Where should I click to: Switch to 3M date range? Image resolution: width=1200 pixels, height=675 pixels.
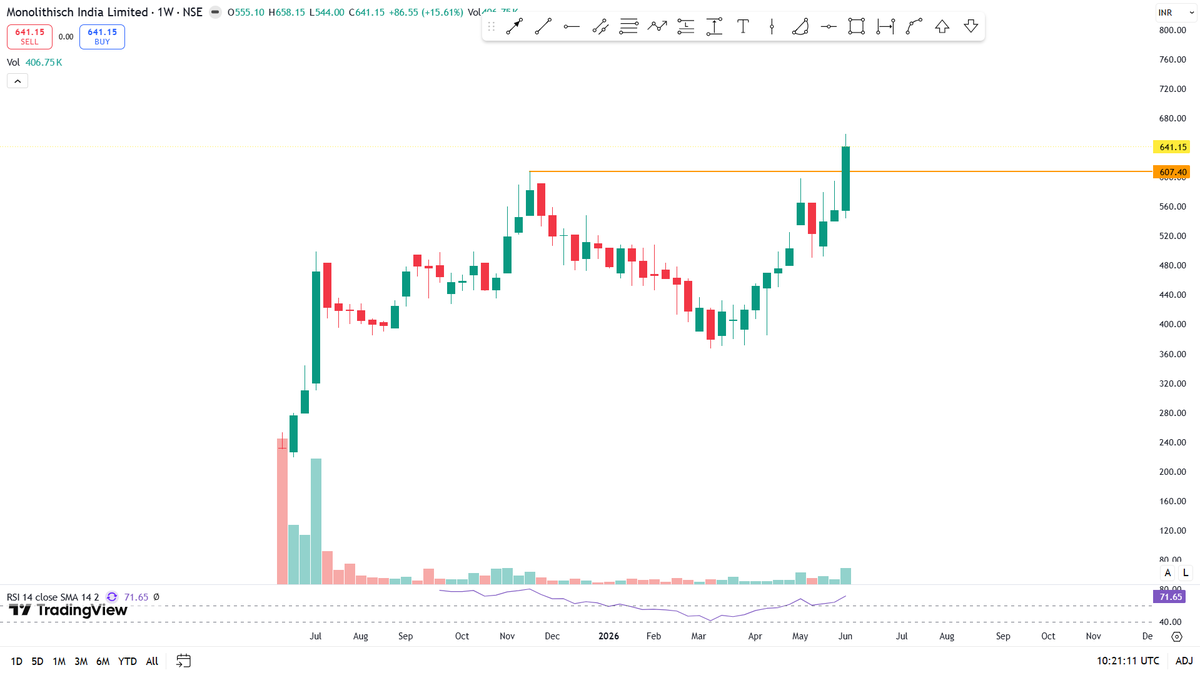(81, 661)
